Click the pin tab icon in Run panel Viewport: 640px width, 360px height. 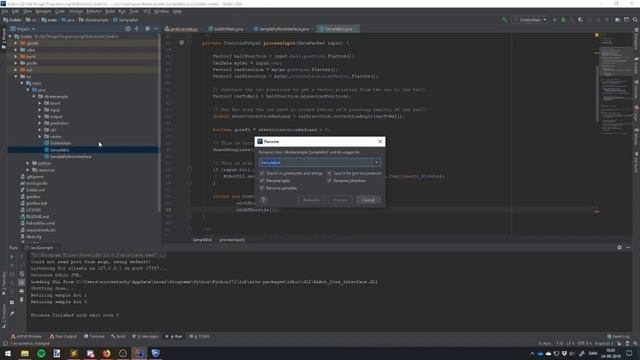pos(12,313)
